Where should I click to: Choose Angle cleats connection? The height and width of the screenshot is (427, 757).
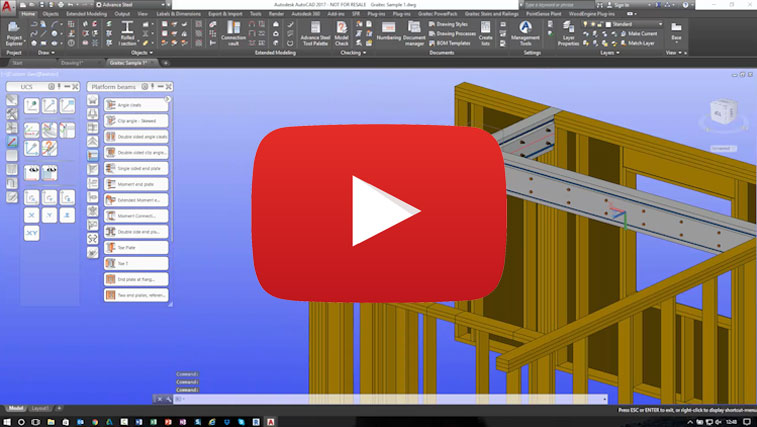(136, 105)
